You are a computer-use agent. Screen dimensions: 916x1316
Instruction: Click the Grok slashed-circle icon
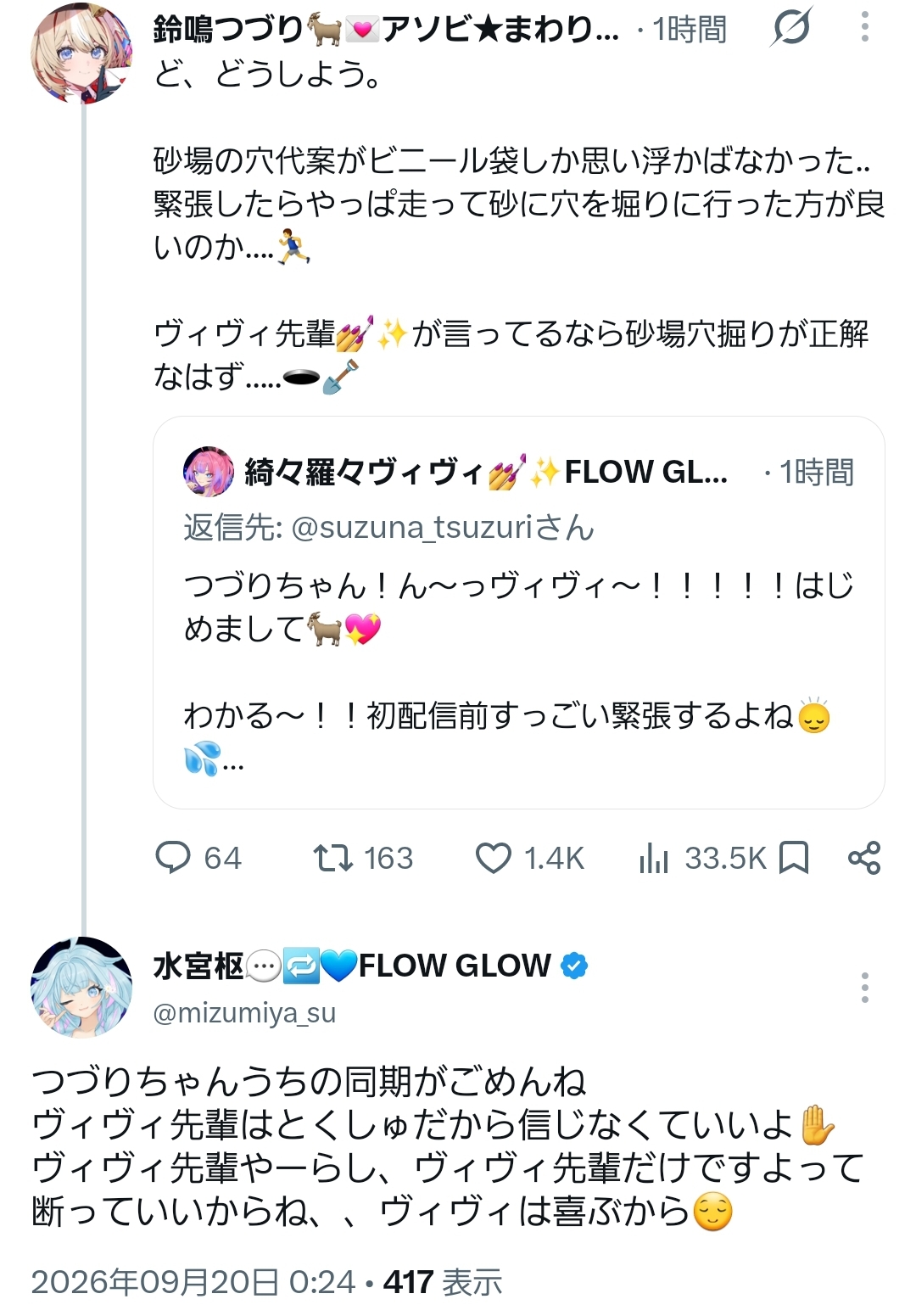click(791, 27)
